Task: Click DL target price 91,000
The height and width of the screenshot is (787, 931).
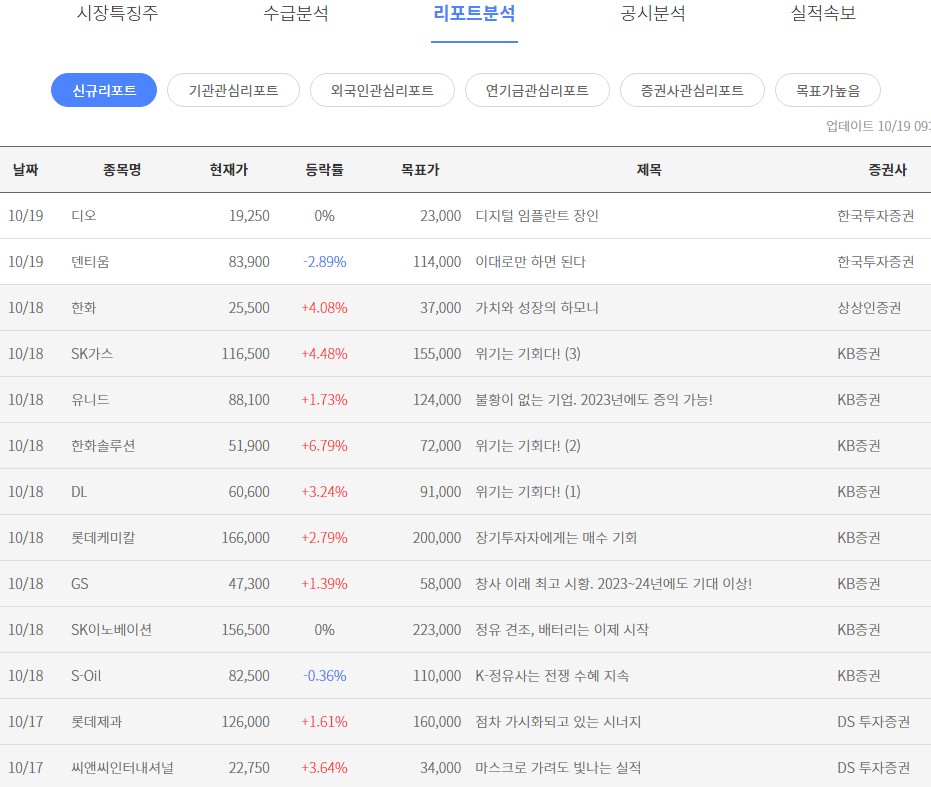Action: click(x=441, y=492)
